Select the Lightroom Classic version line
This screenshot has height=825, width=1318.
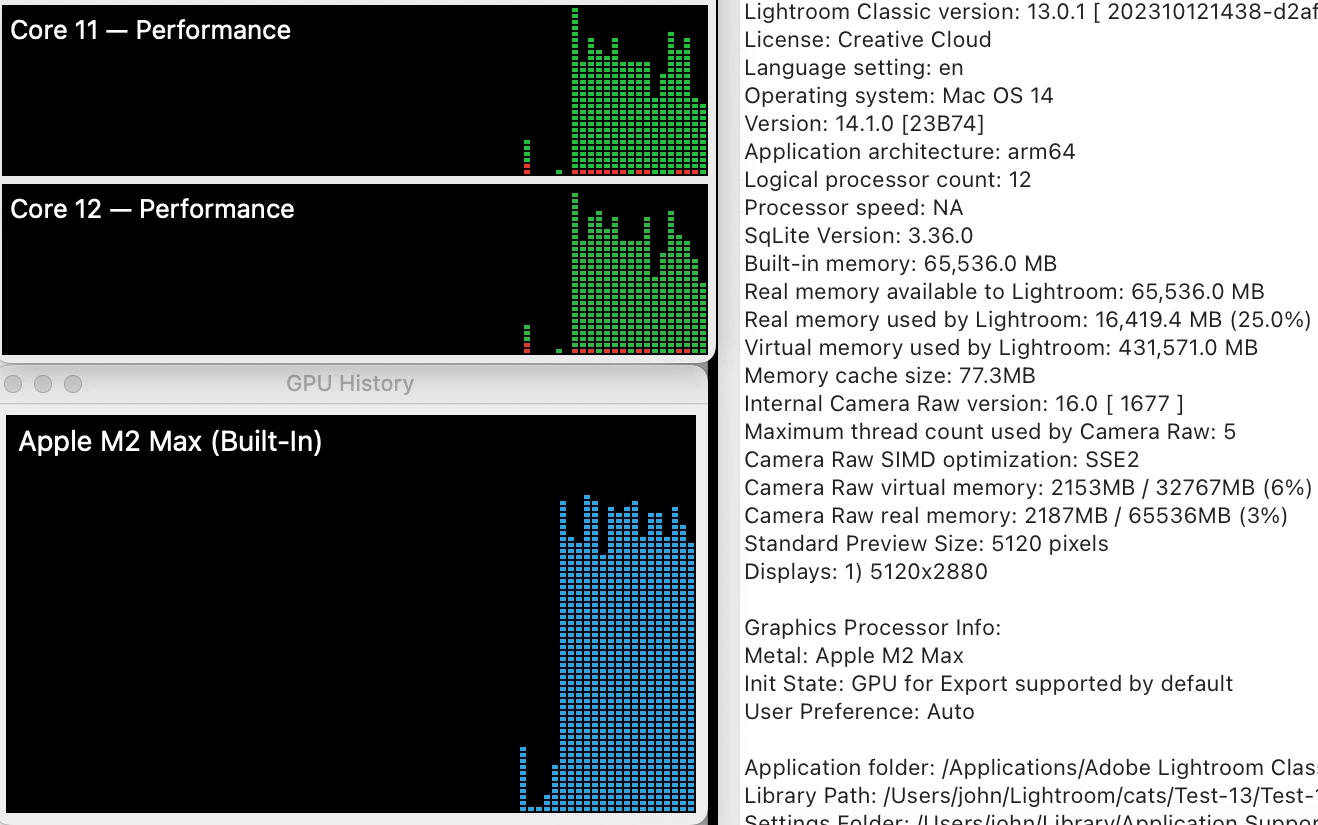[x=1031, y=12]
